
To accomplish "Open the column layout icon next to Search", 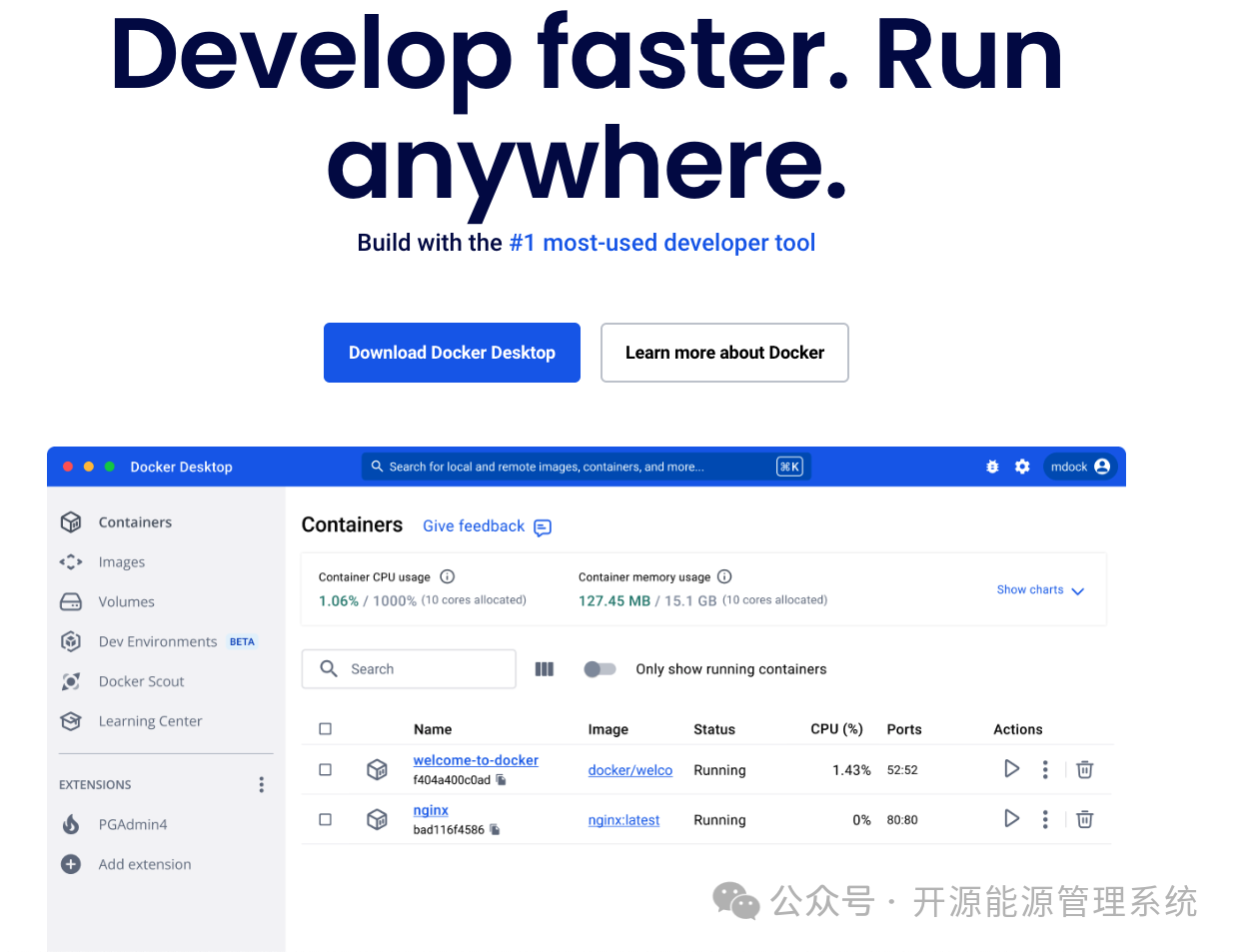I will pyautogui.click(x=545, y=669).
